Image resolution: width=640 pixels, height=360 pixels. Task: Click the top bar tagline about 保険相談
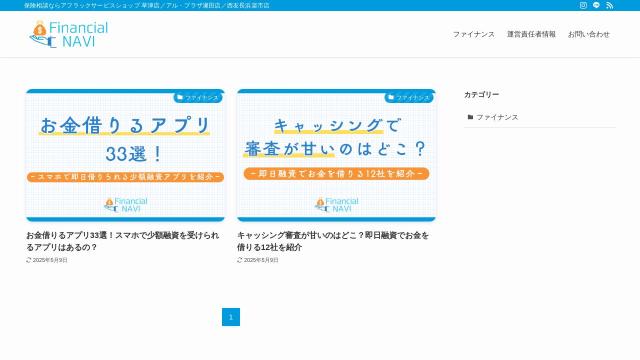(147, 5)
